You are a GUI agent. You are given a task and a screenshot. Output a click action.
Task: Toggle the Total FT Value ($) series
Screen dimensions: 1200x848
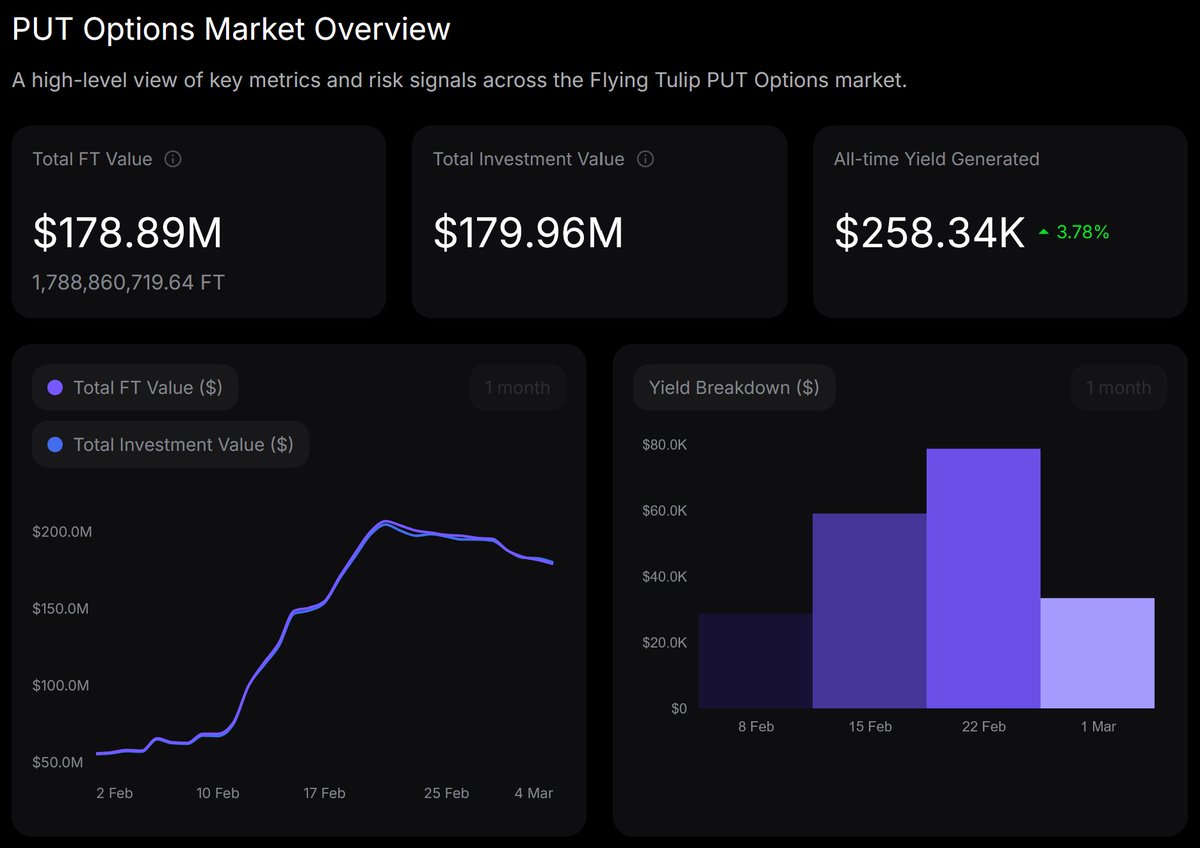pyautogui.click(x=135, y=388)
